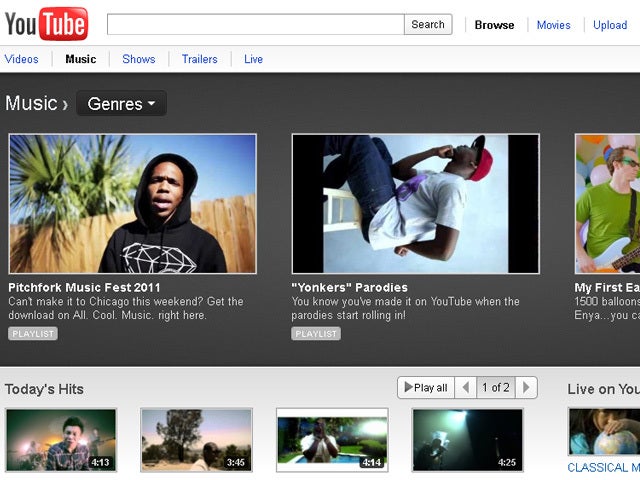
Task: Click the "1500 balloons" description text
Action: [x=607, y=308]
